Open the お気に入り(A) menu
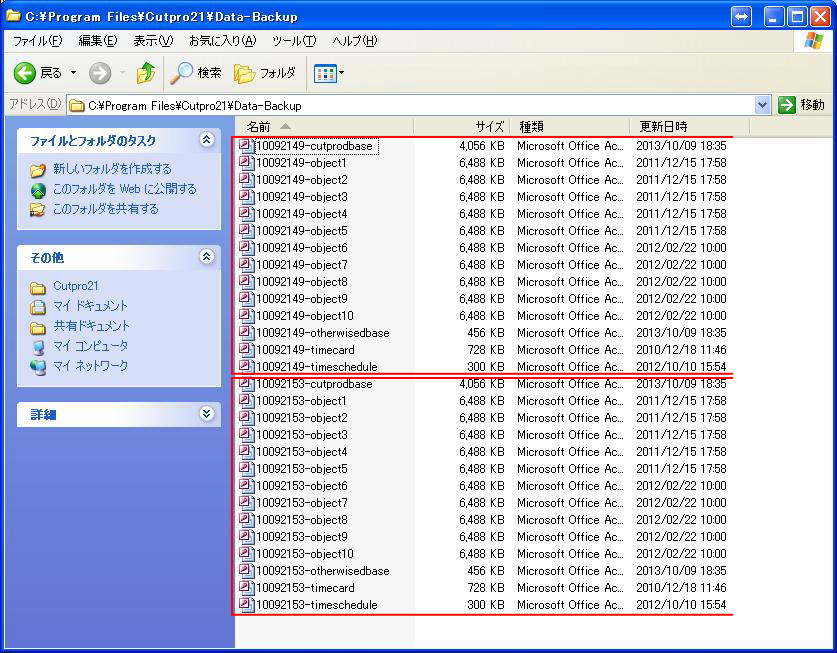 click(223, 41)
